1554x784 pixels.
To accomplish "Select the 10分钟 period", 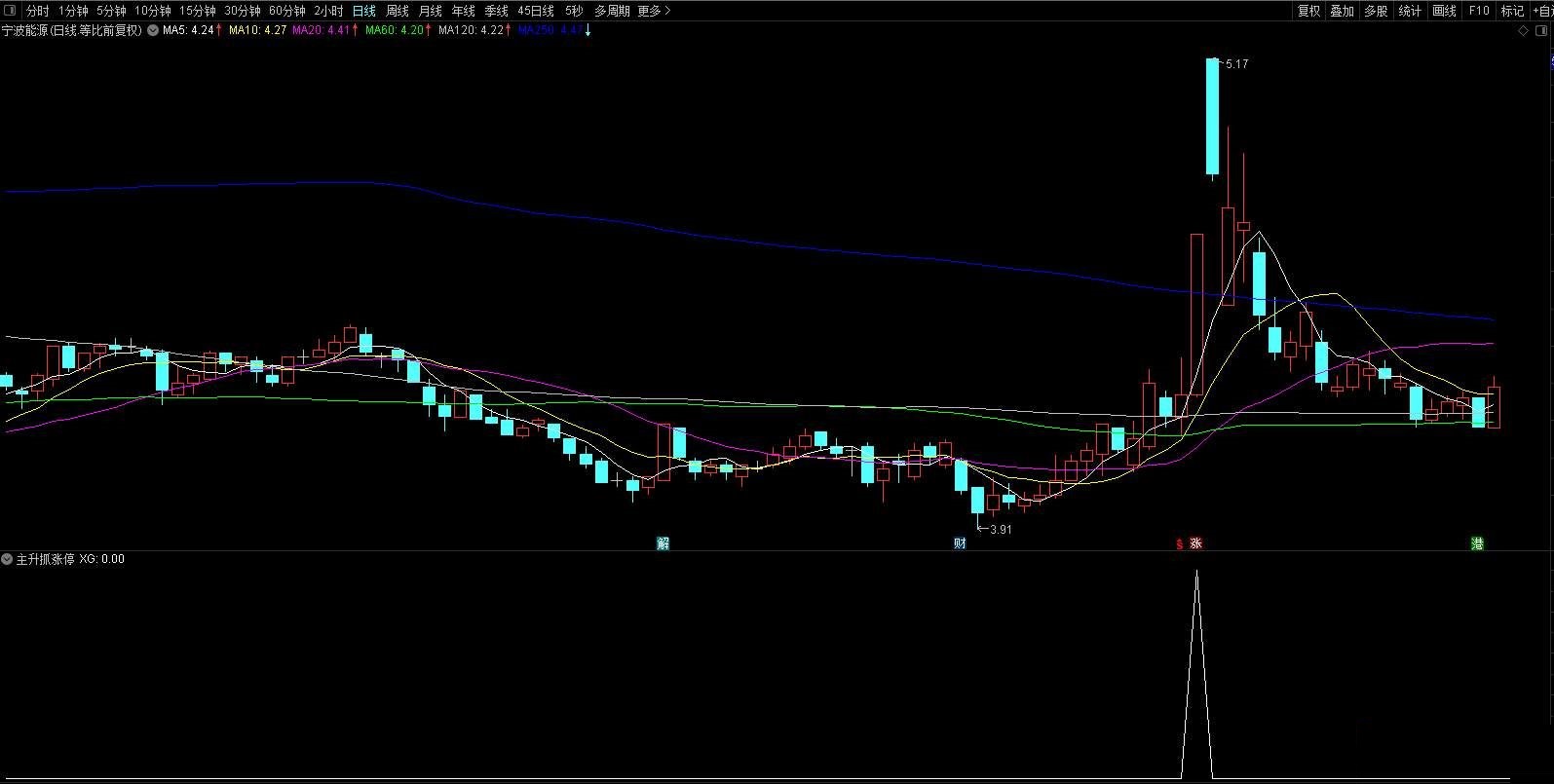I will pos(153,11).
